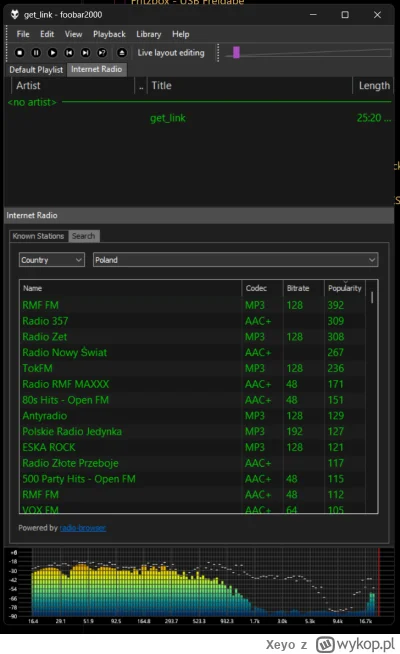The width and height of the screenshot is (400, 654).
Task: Sort stations by Bitrate column
Action: (x=304, y=288)
